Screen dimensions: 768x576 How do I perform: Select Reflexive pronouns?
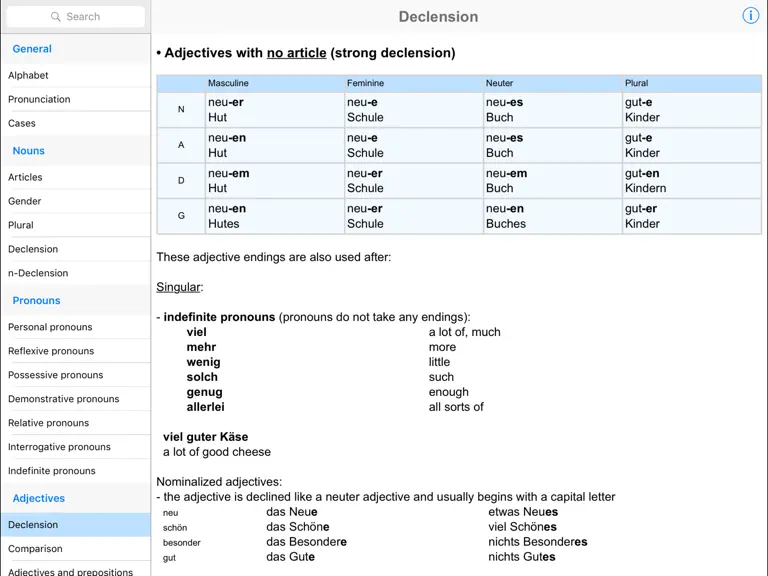point(75,351)
